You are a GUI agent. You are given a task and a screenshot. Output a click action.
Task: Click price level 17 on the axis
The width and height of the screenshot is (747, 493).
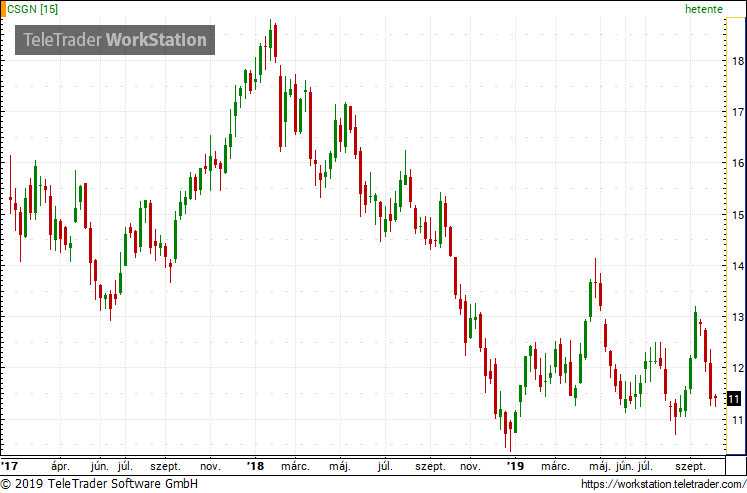(x=738, y=112)
